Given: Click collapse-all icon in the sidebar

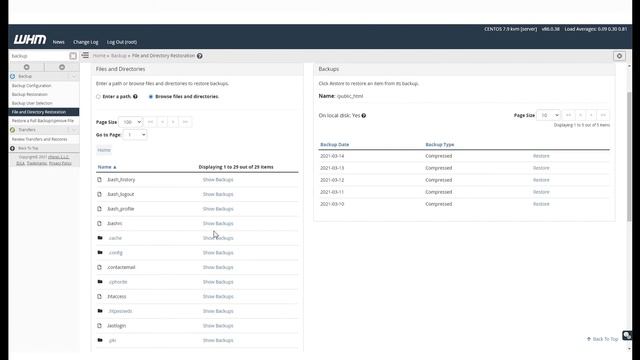Looking at the screenshot, I should pos(62,67).
